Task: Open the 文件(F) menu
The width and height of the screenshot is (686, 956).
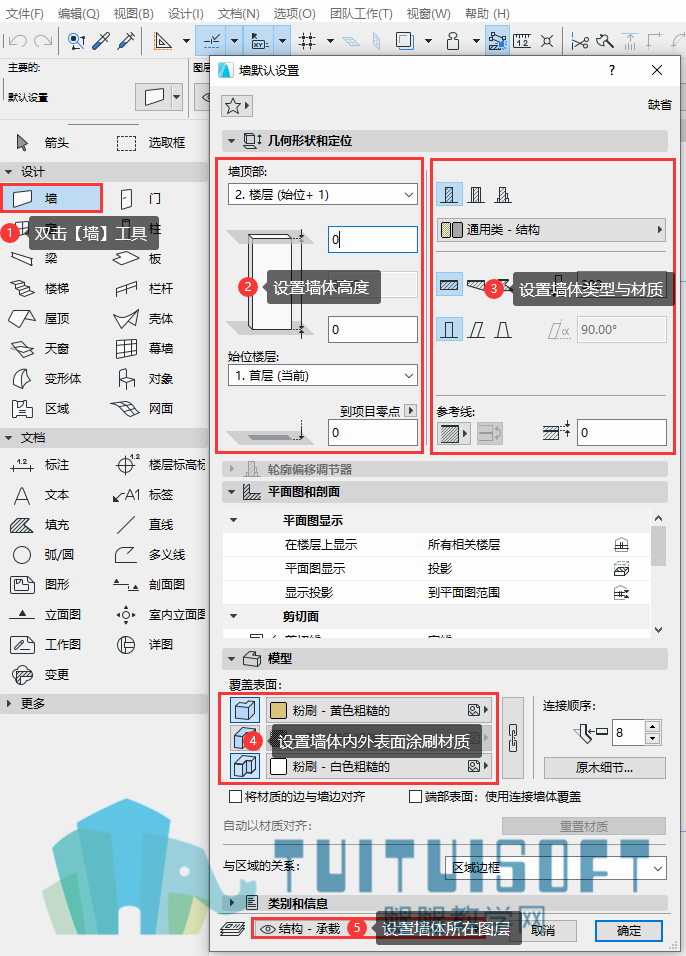Action: click(x=25, y=13)
